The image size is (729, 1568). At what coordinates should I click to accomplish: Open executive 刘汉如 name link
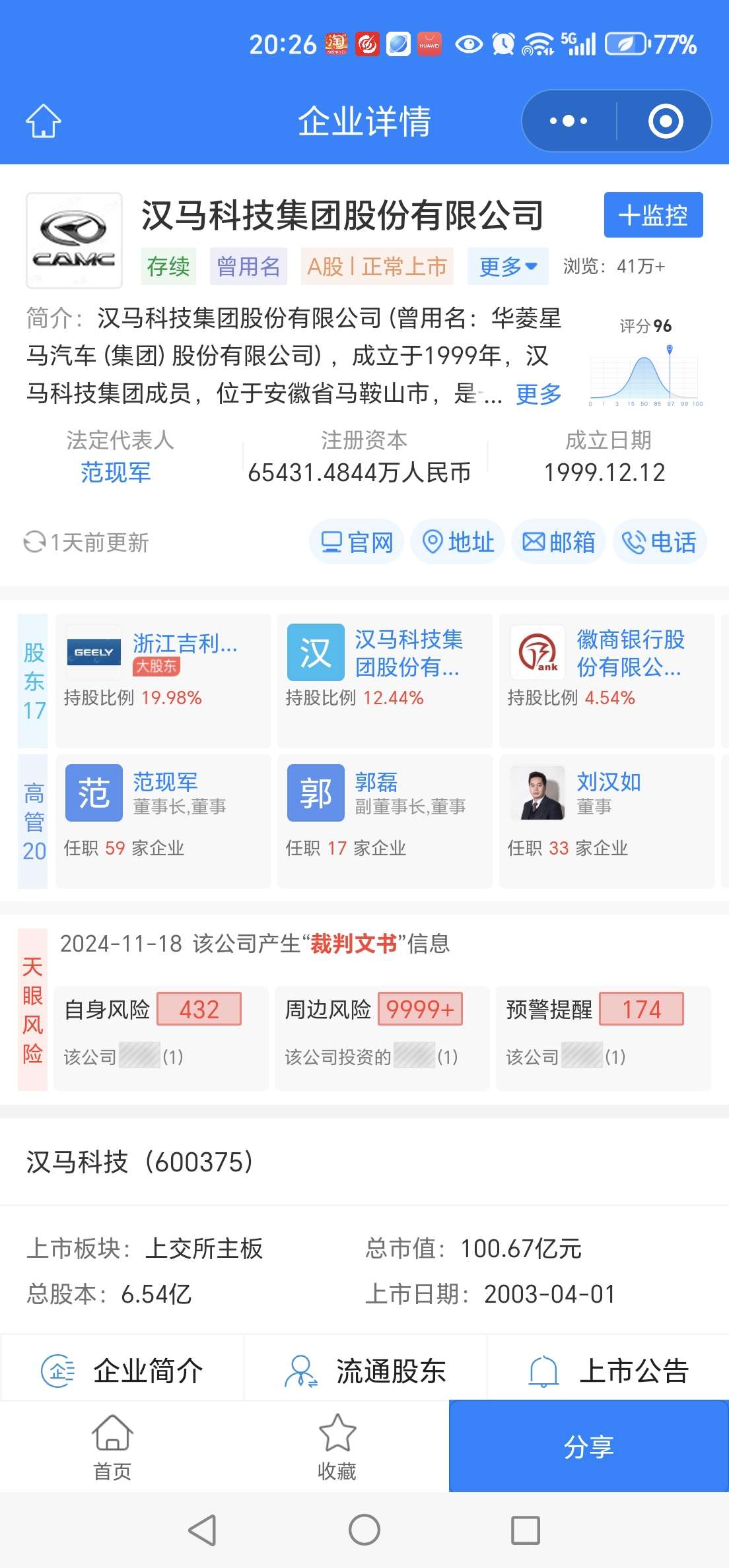609,782
